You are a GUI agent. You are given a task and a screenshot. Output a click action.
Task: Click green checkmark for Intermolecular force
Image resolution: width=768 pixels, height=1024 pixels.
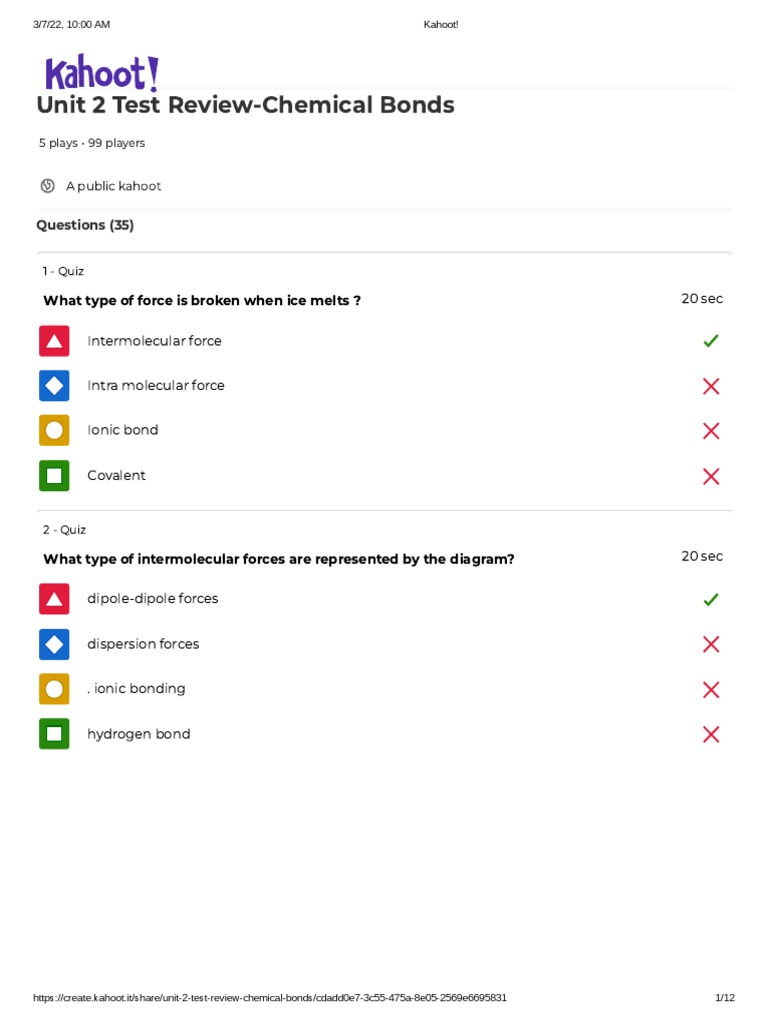coord(711,341)
